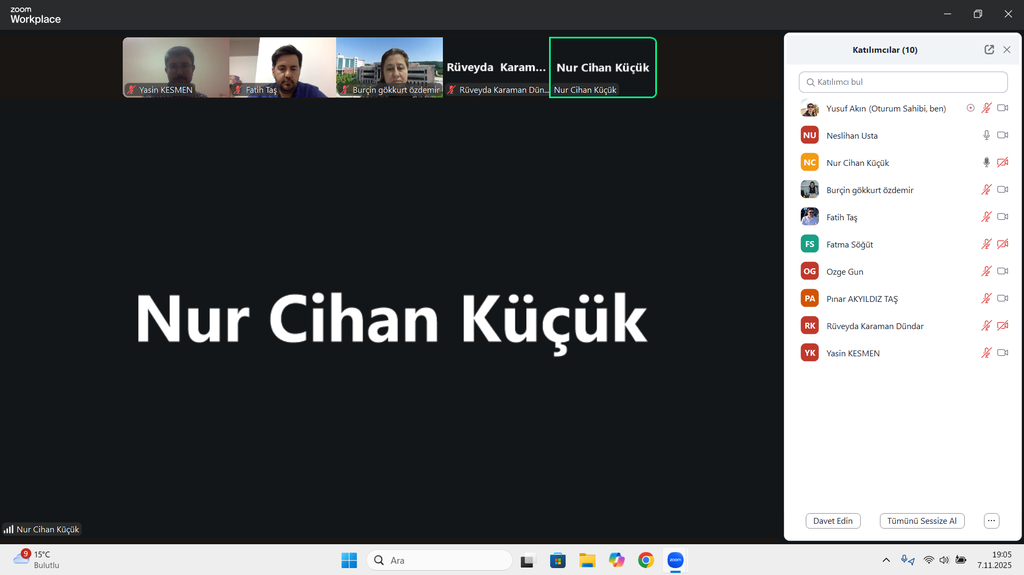Viewport: 1024px width, 575px height.
Task: Mute Neslihan Usta's microphone
Action: 986,135
